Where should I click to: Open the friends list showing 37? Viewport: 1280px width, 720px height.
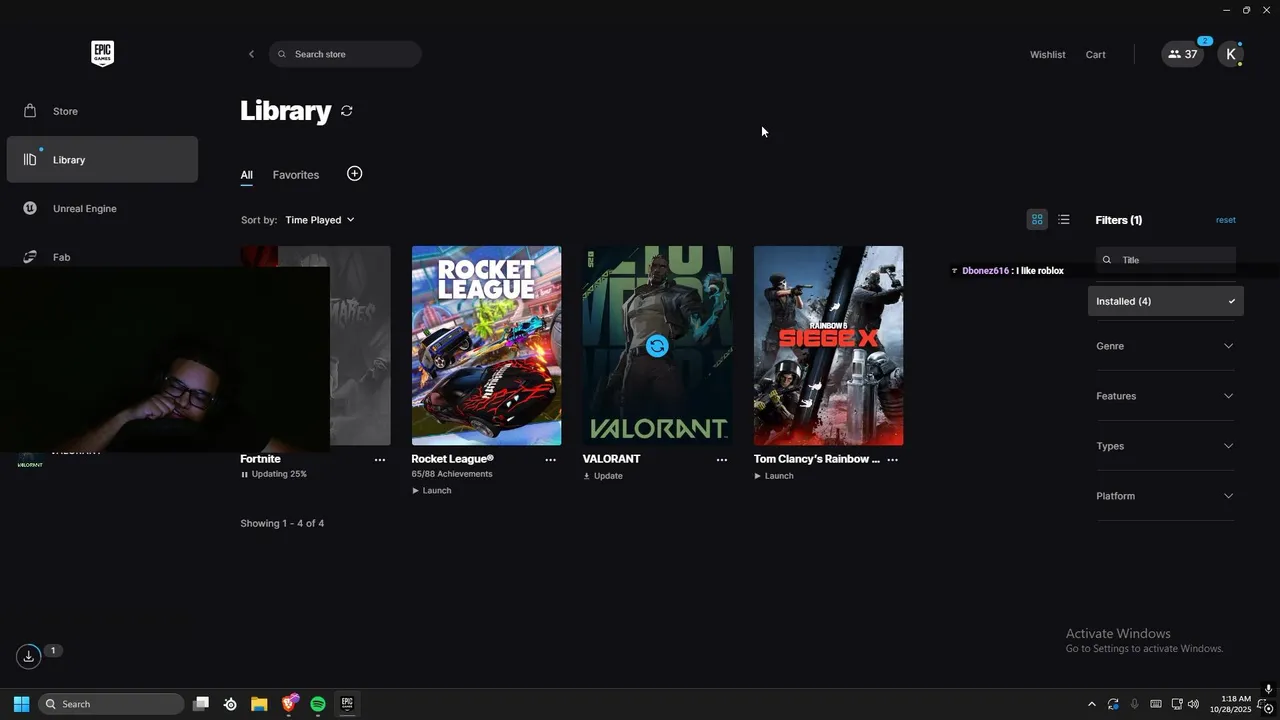[x=1182, y=55]
